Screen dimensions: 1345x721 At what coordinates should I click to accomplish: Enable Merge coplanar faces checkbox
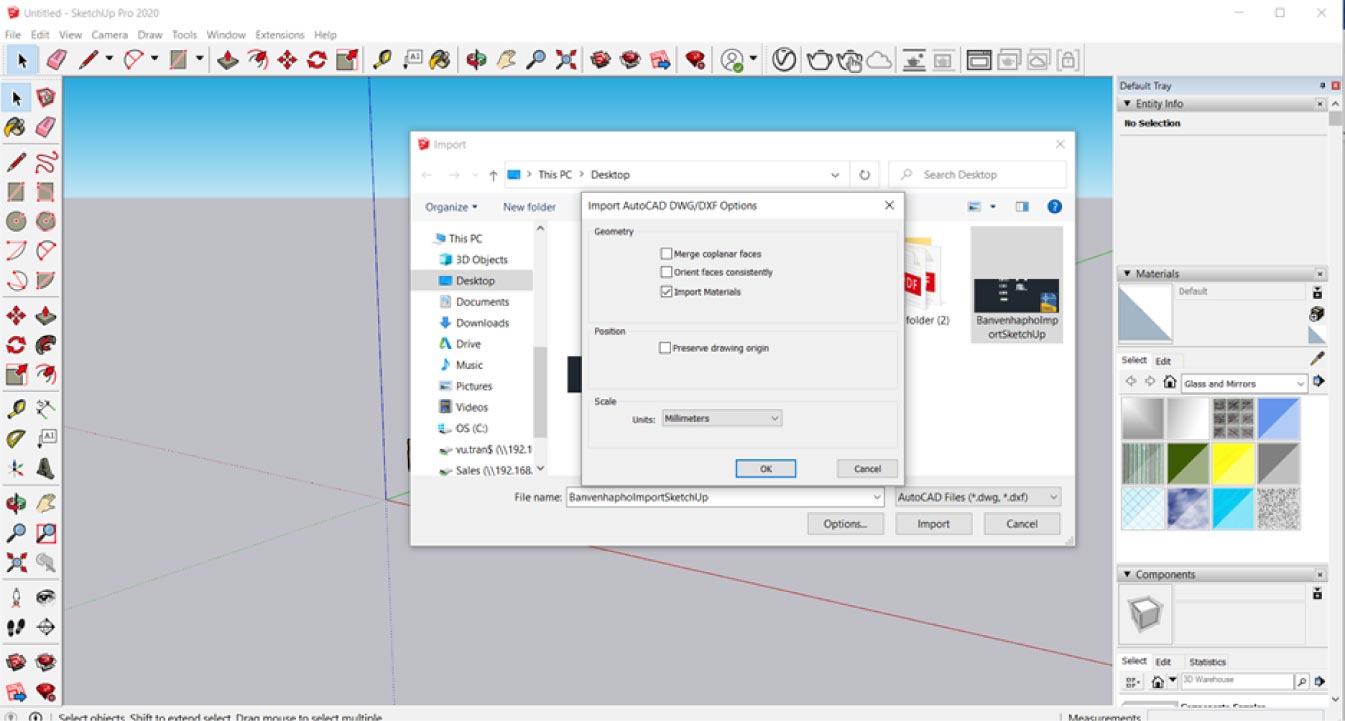click(666, 254)
